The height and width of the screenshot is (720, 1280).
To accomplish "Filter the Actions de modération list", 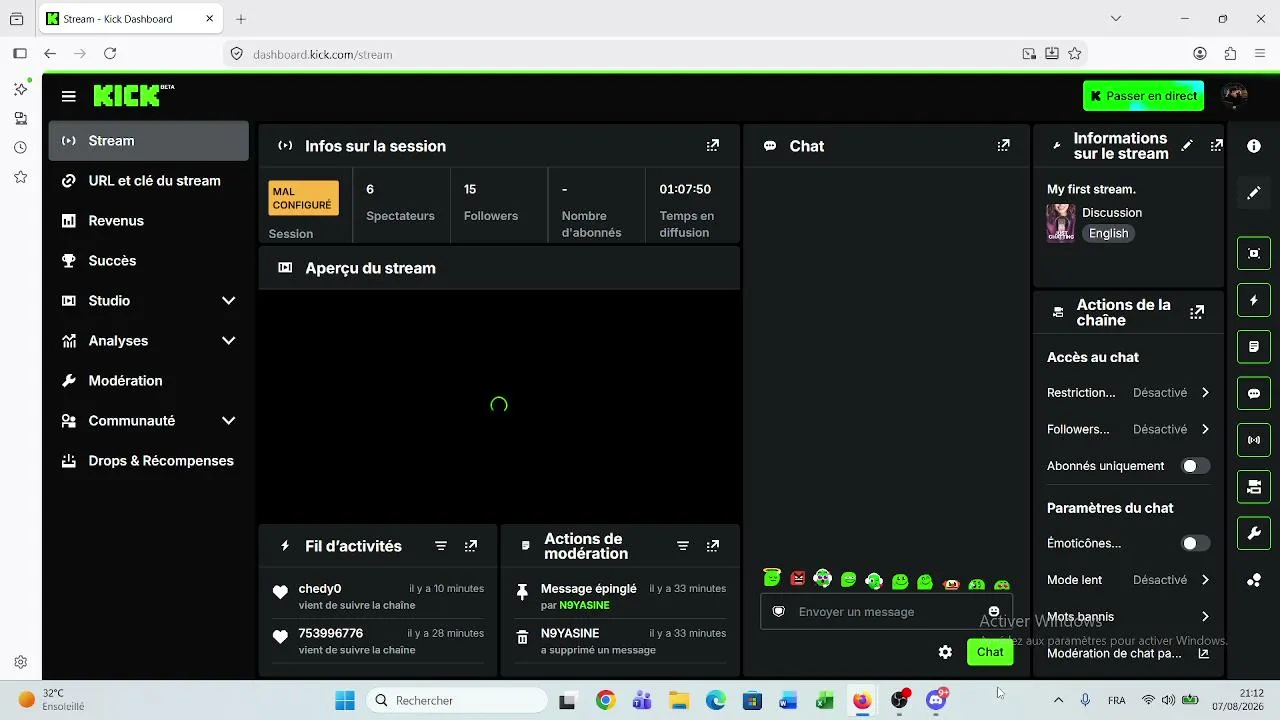I will [683, 546].
